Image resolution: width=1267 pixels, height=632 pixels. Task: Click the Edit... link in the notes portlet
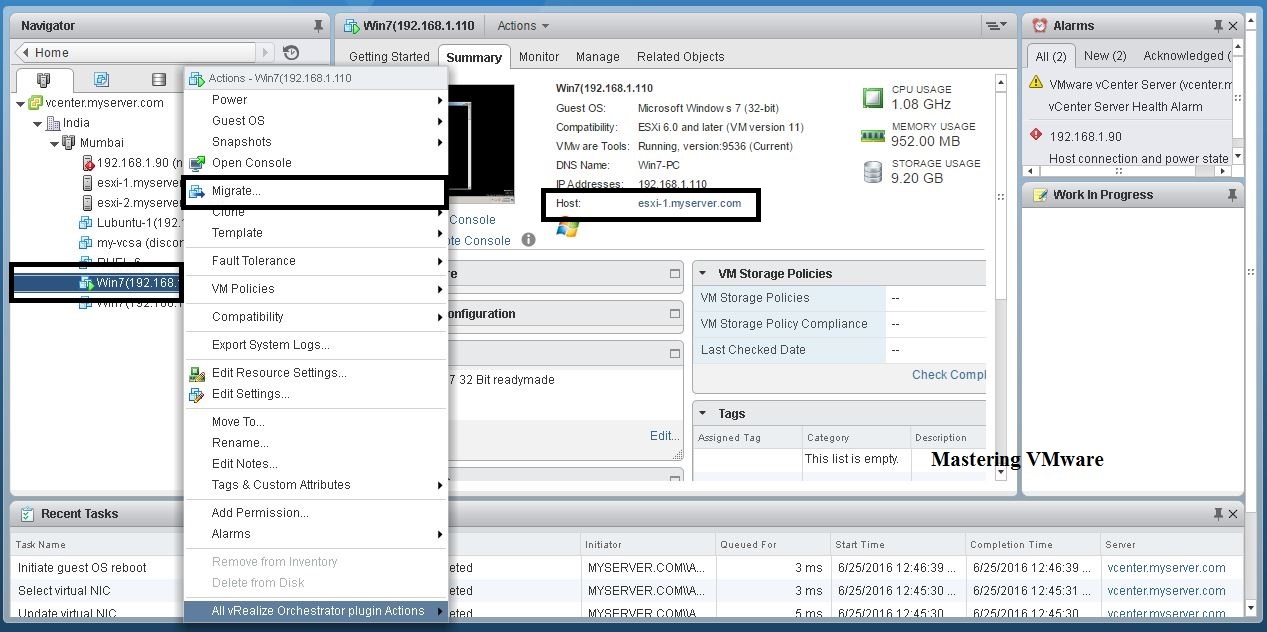click(664, 436)
